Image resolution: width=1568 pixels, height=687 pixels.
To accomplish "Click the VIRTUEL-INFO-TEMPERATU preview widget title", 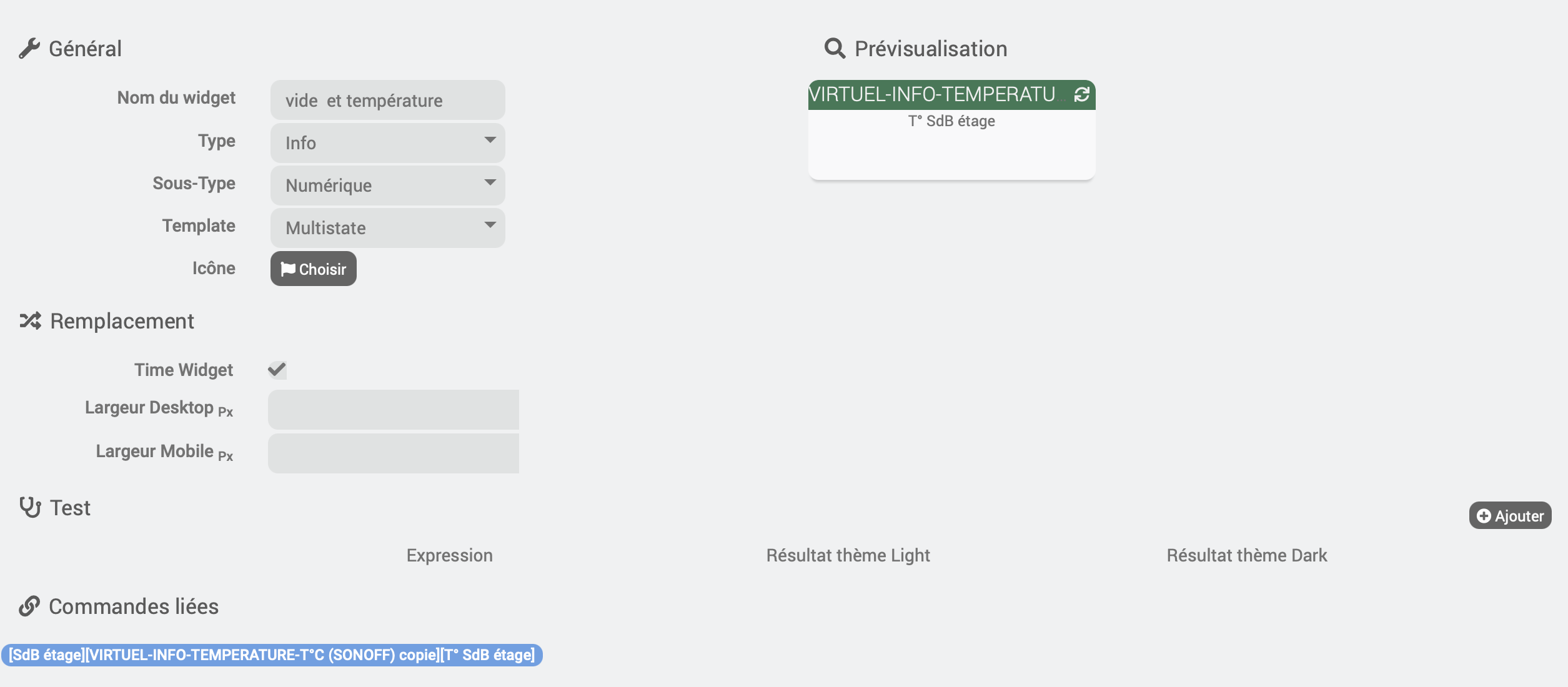I will 932,94.
